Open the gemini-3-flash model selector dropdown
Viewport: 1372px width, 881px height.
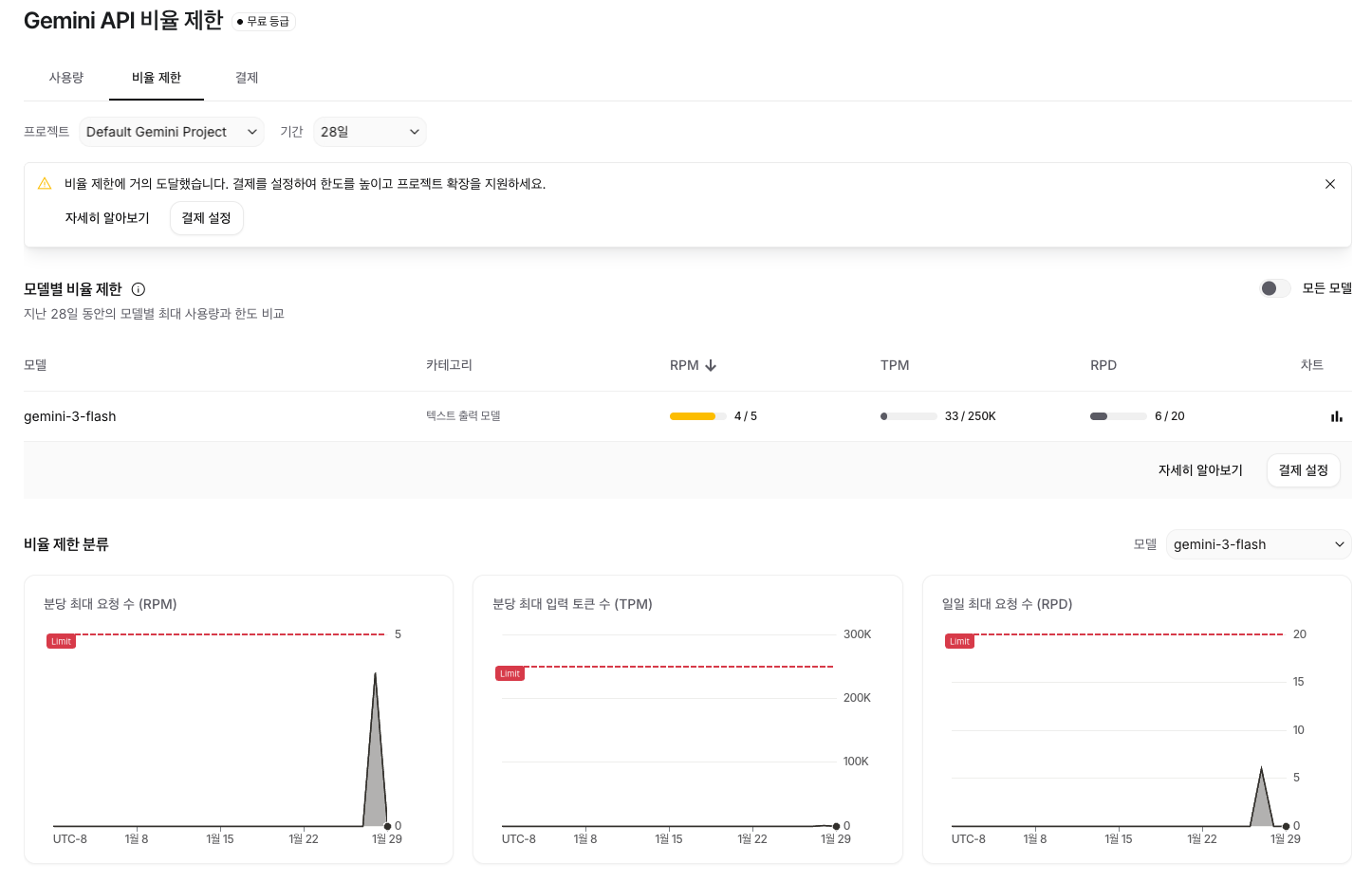pyautogui.click(x=1257, y=544)
